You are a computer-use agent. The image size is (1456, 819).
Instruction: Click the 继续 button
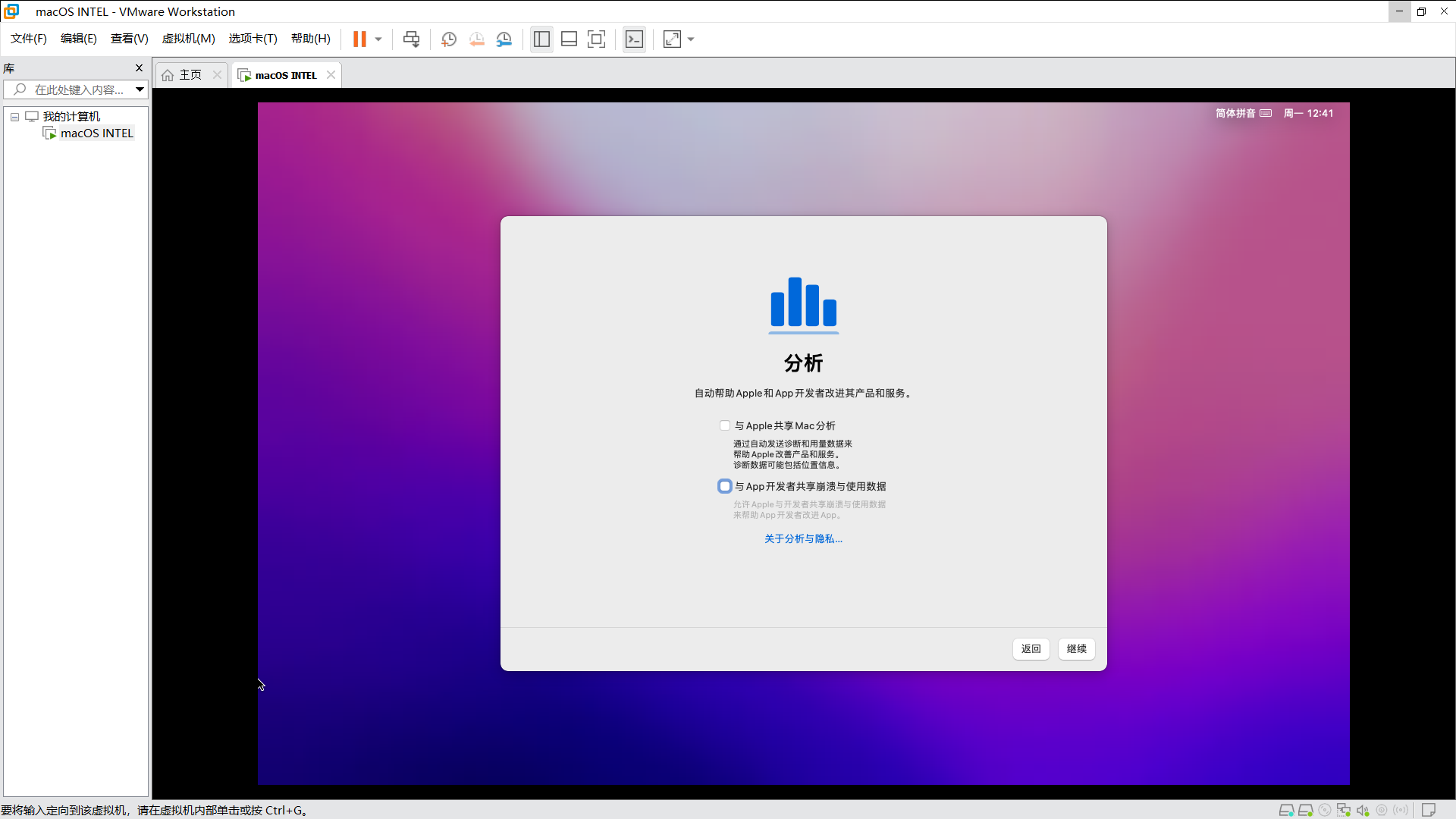(x=1076, y=649)
